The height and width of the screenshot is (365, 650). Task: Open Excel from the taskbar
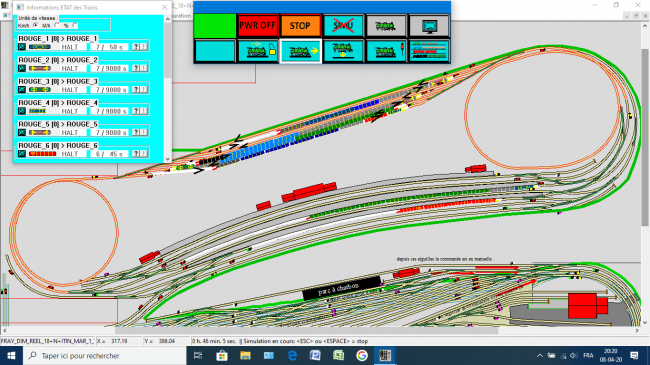click(338, 355)
